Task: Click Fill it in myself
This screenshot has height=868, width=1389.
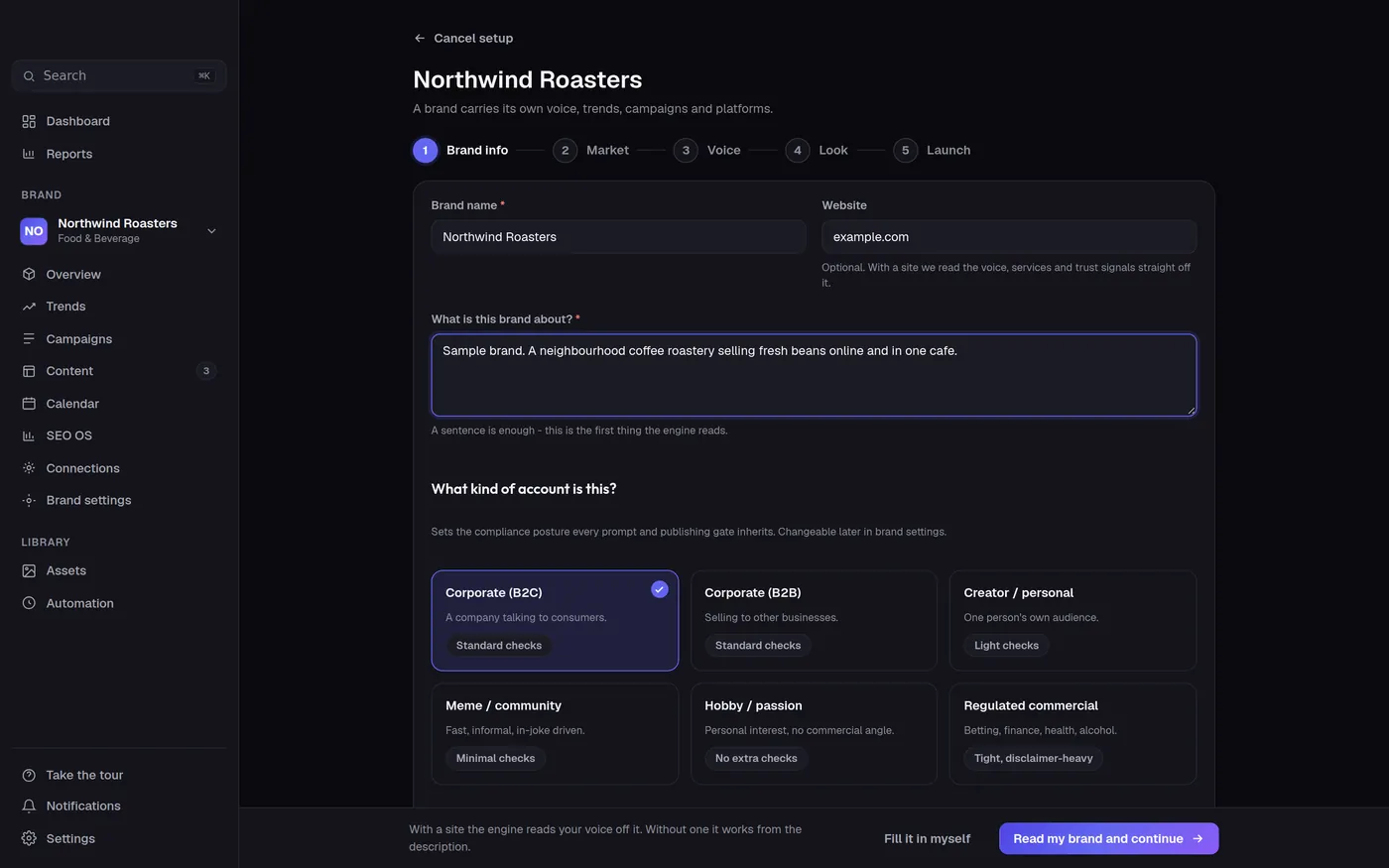Action: 927,838
